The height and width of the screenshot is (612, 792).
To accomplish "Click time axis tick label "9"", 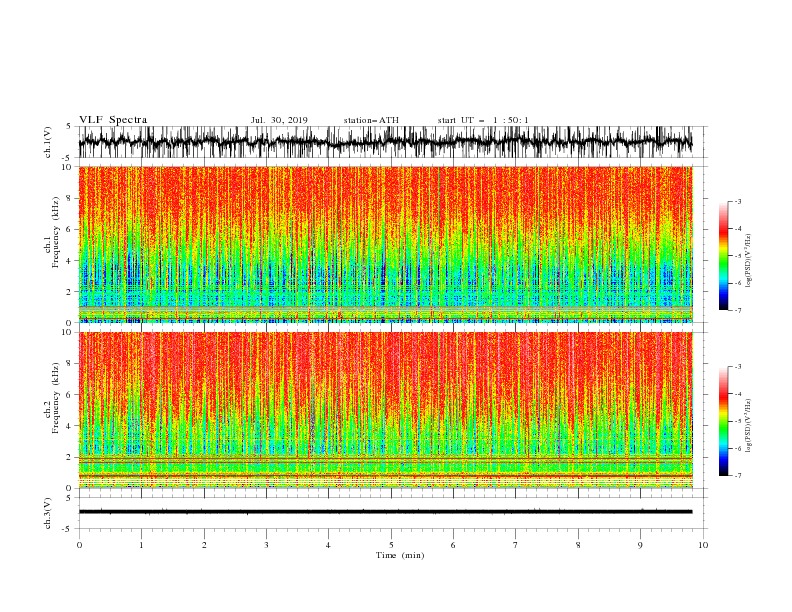I will [640, 545].
